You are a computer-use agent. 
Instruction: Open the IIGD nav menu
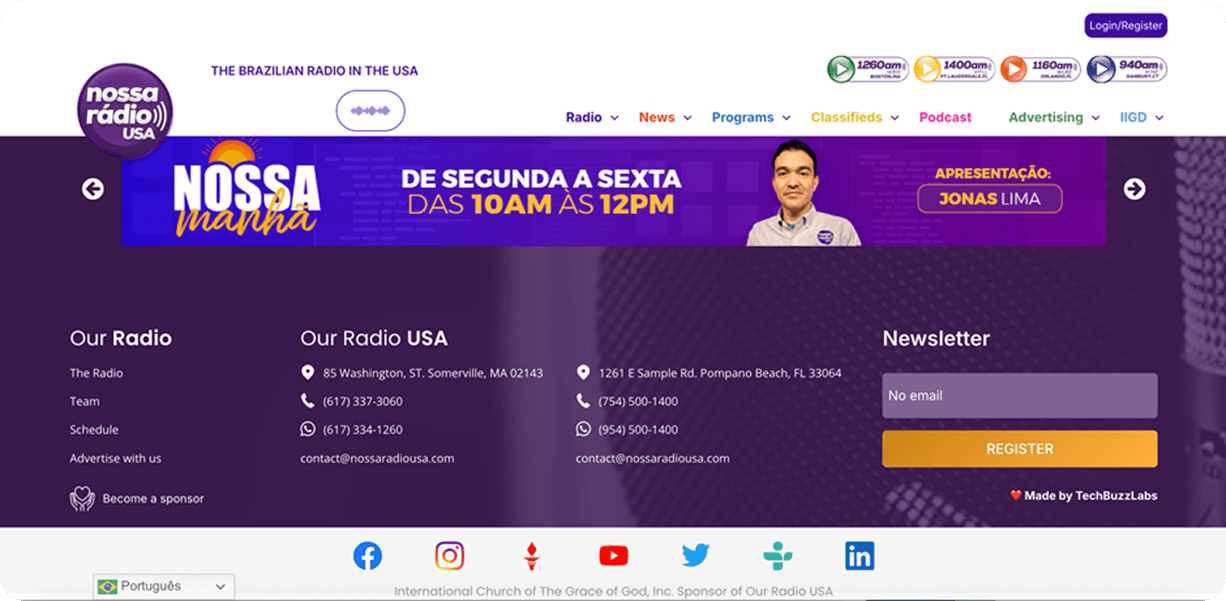pos(1133,117)
